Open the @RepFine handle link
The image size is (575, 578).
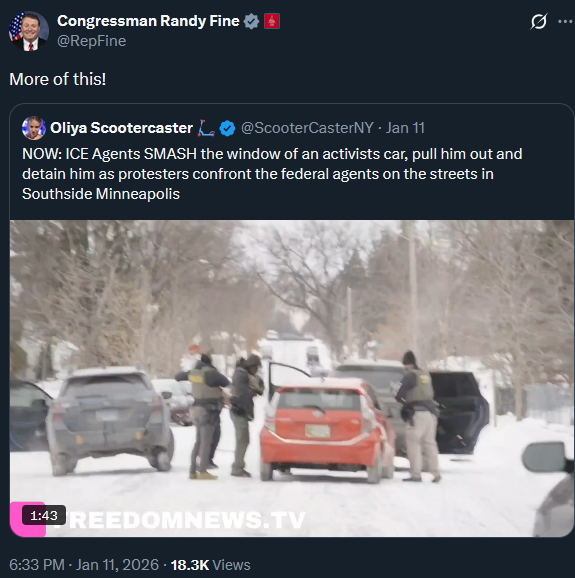[91, 41]
